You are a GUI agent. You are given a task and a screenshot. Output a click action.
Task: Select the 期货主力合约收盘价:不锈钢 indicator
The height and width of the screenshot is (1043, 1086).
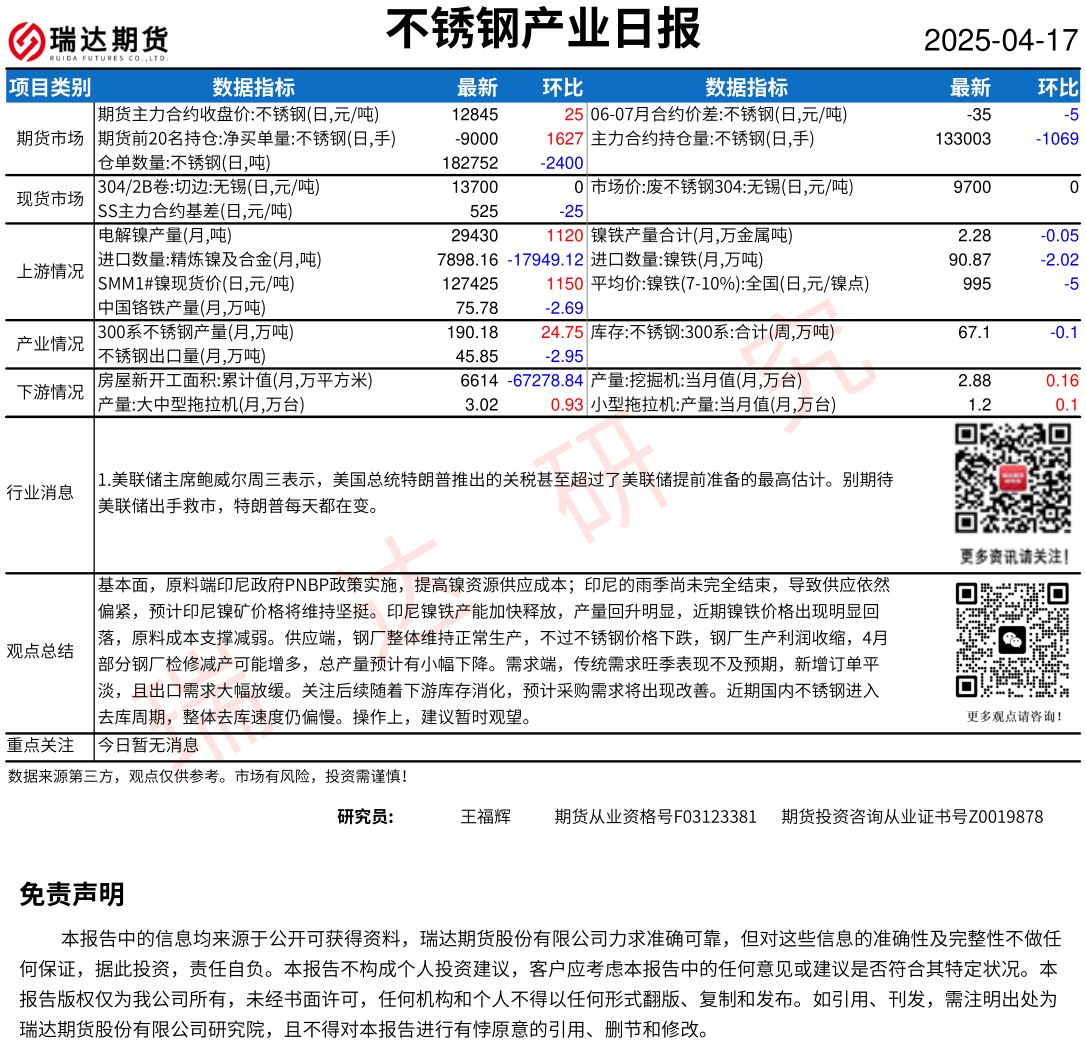(238, 114)
